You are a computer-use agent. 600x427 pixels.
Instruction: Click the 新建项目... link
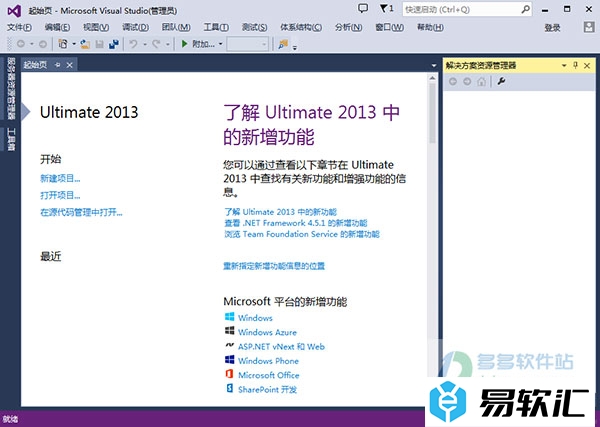[60, 178]
